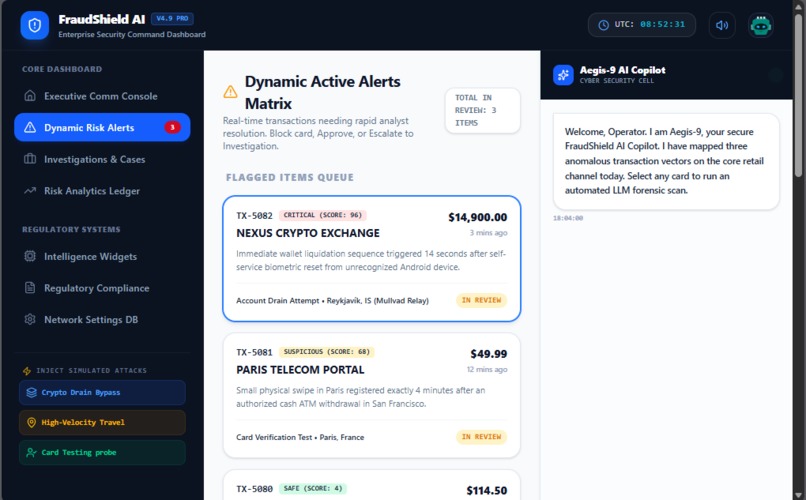
Task: Toggle the sound speaker icon button
Action: (722, 25)
